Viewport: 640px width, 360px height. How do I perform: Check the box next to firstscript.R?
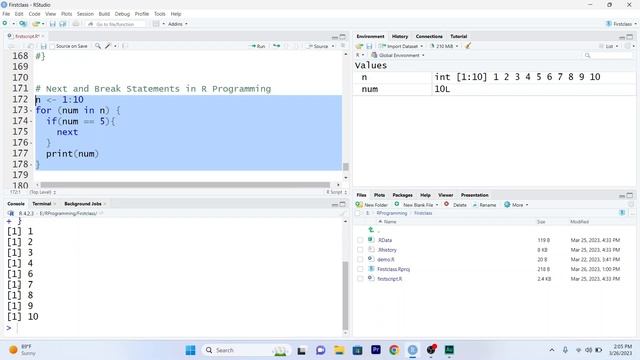click(x=360, y=279)
